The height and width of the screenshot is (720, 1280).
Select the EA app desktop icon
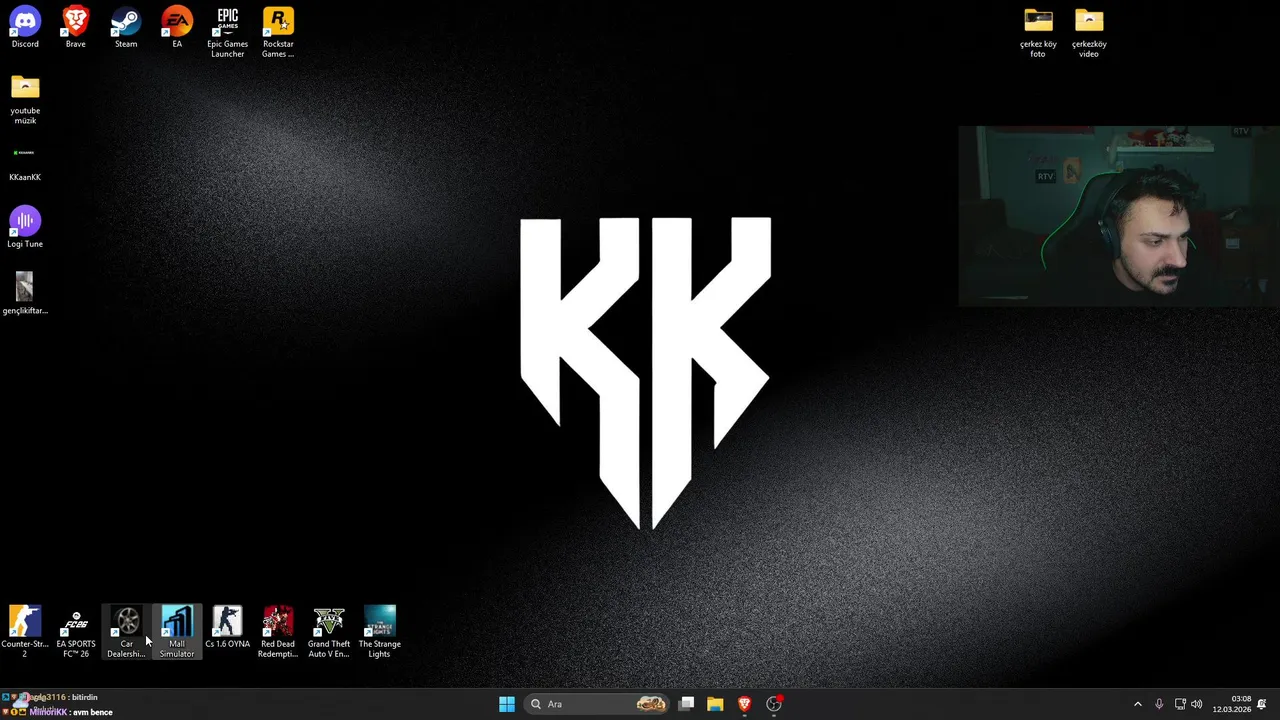[177, 27]
